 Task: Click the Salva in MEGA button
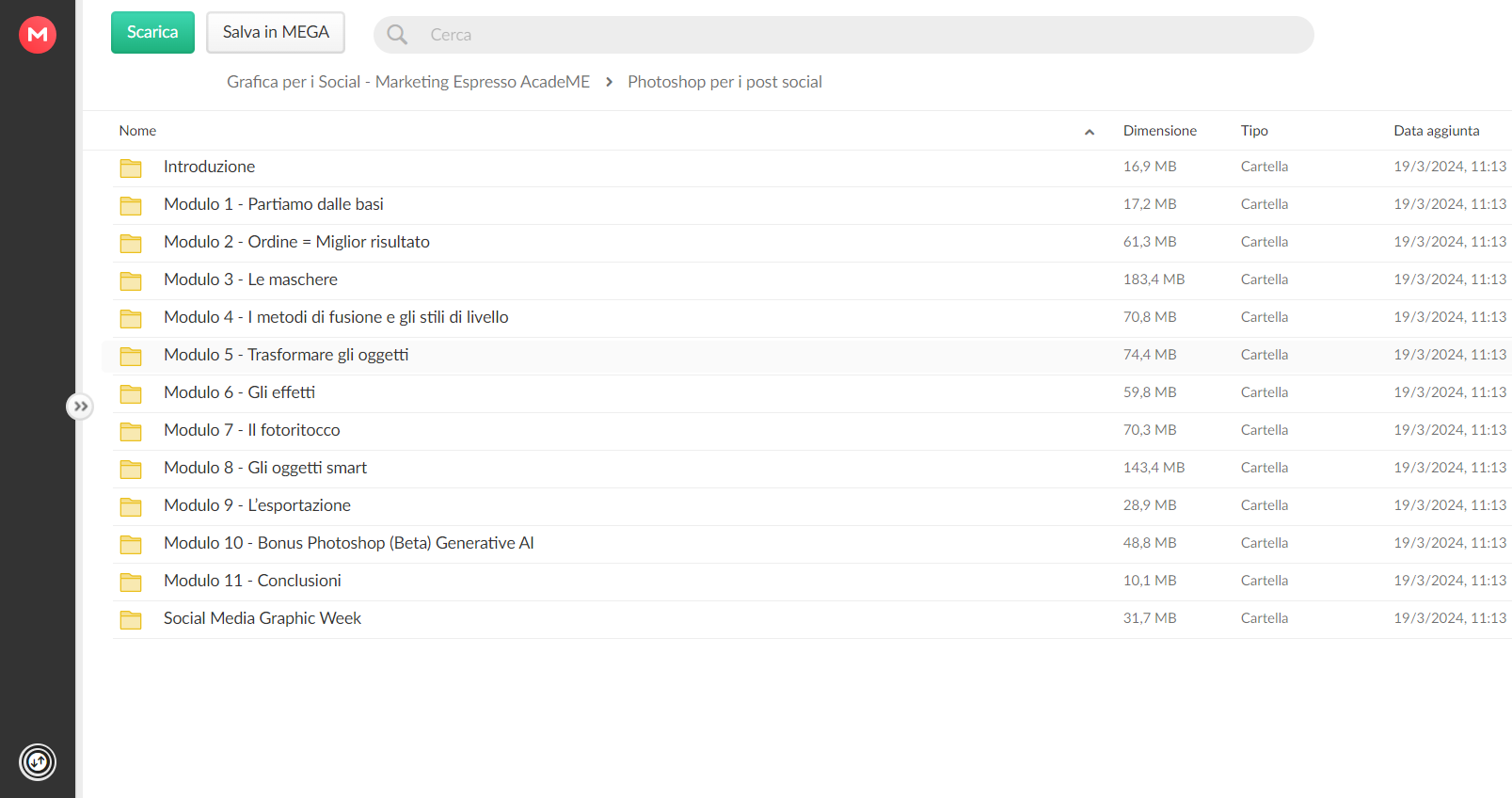[276, 32]
